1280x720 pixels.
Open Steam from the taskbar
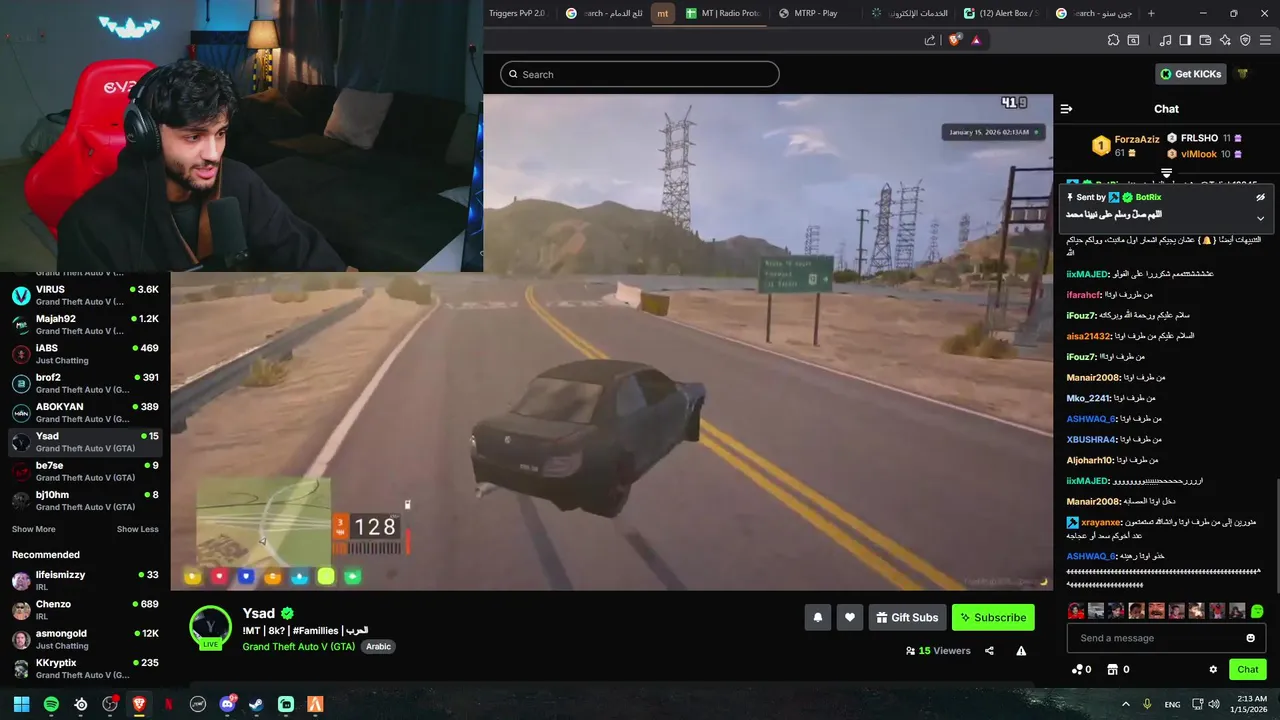pyautogui.click(x=256, y=704)
